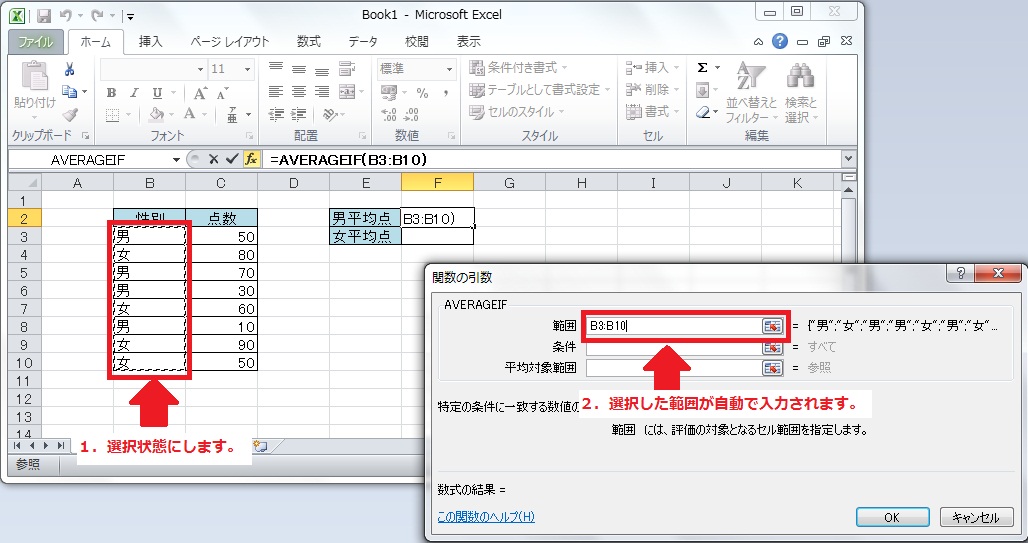
Task: Click the 平均対象範囲 input field
Action: [x=673, y=368]
